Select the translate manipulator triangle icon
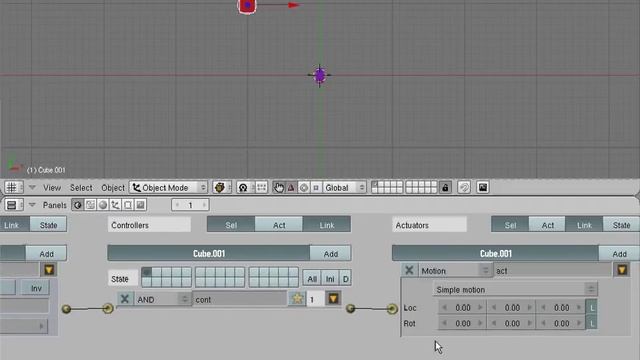The image size is (640, 360). pos(291,187)
